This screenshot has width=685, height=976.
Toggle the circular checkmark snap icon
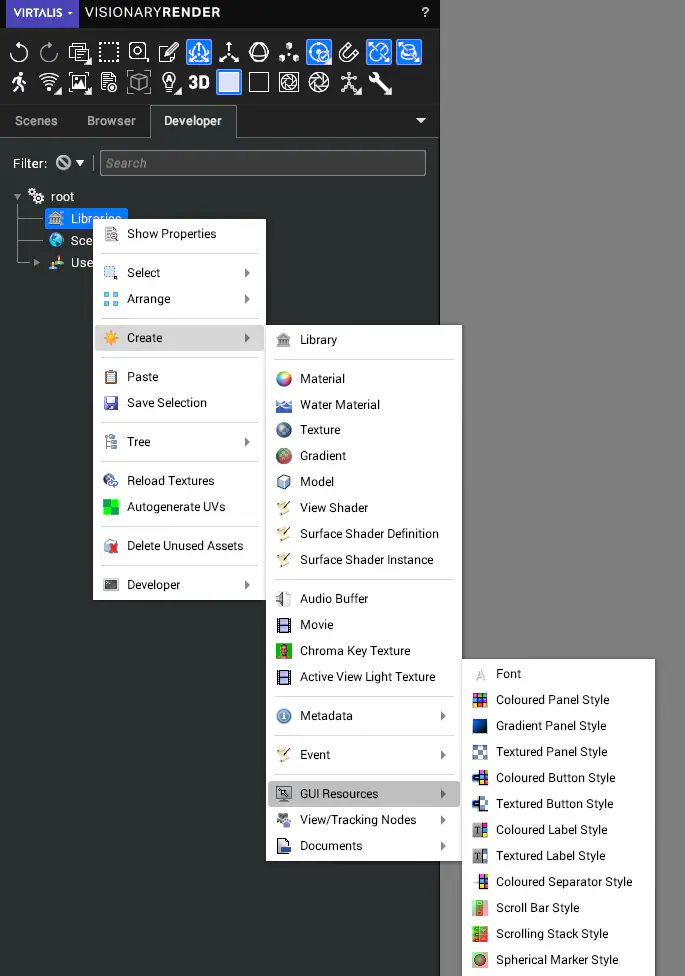point(319,52)
